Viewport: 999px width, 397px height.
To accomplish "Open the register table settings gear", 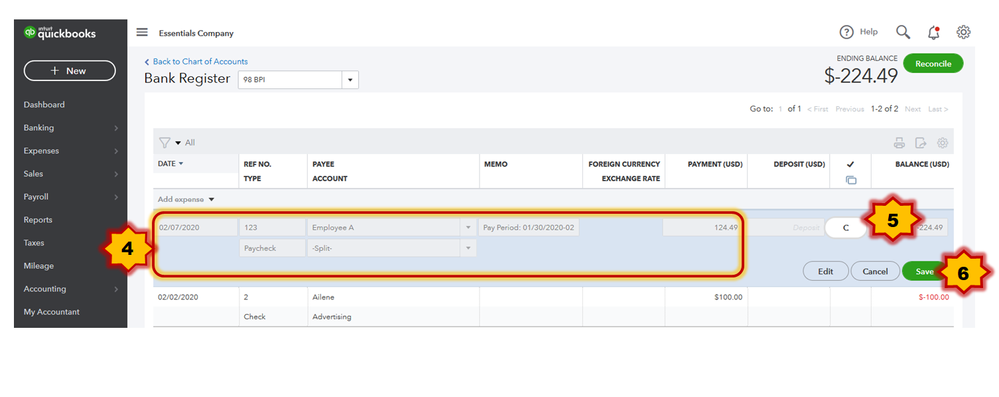I will 942,143.
